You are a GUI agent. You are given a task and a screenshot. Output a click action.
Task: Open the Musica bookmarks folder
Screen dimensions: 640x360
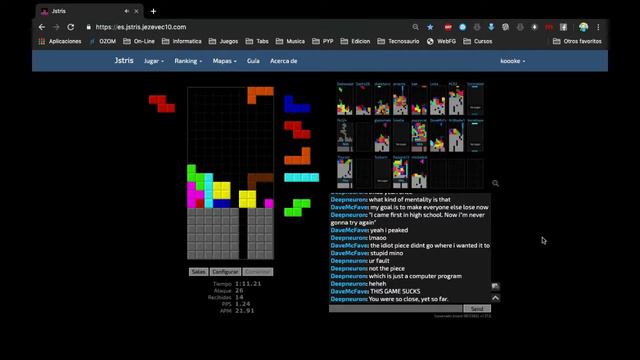coord(290,41)
